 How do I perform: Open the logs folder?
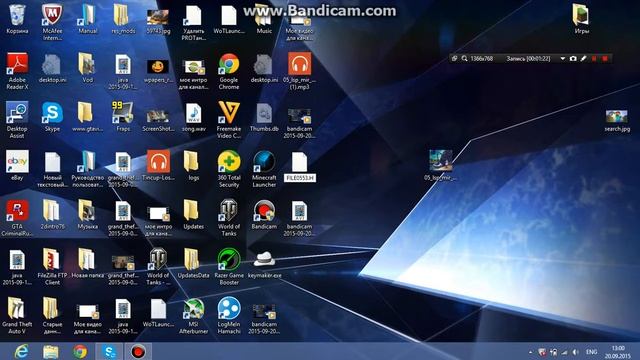pyautogui.click(x=193, y=166)
